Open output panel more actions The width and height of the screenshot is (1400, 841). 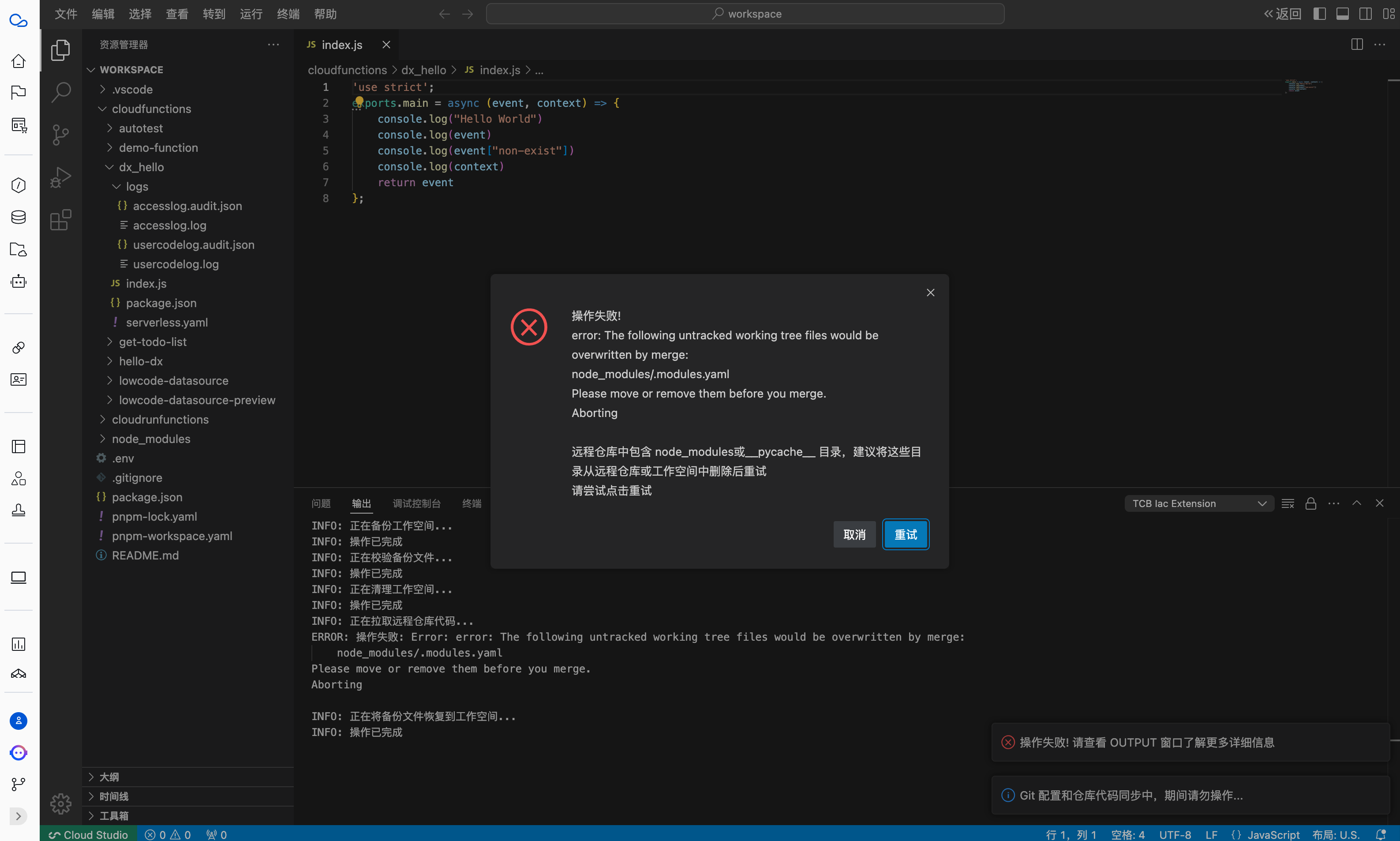click(x=1334, y=503)
